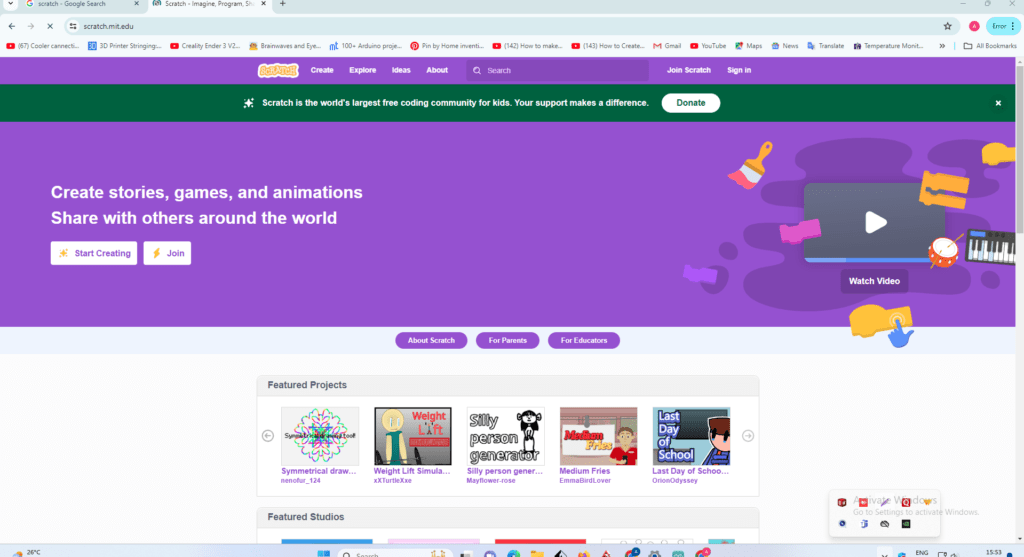Open EmmaBirdLover author profile link
This screenshot has width=1024, height=557.
click(585, 481)
